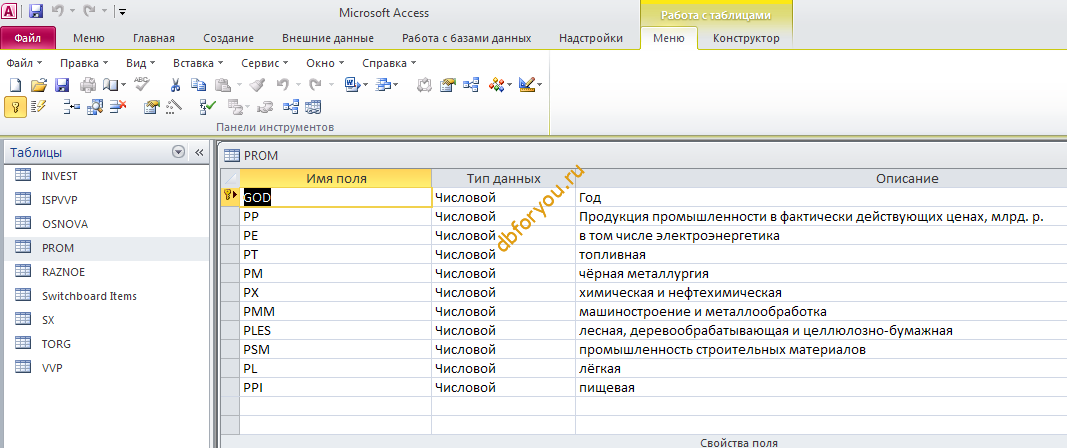Open dropdown arrow next to Print Preview icon
Viewport: 1067px width, 448px height.
pyautogui.click(x=124, y=85)
